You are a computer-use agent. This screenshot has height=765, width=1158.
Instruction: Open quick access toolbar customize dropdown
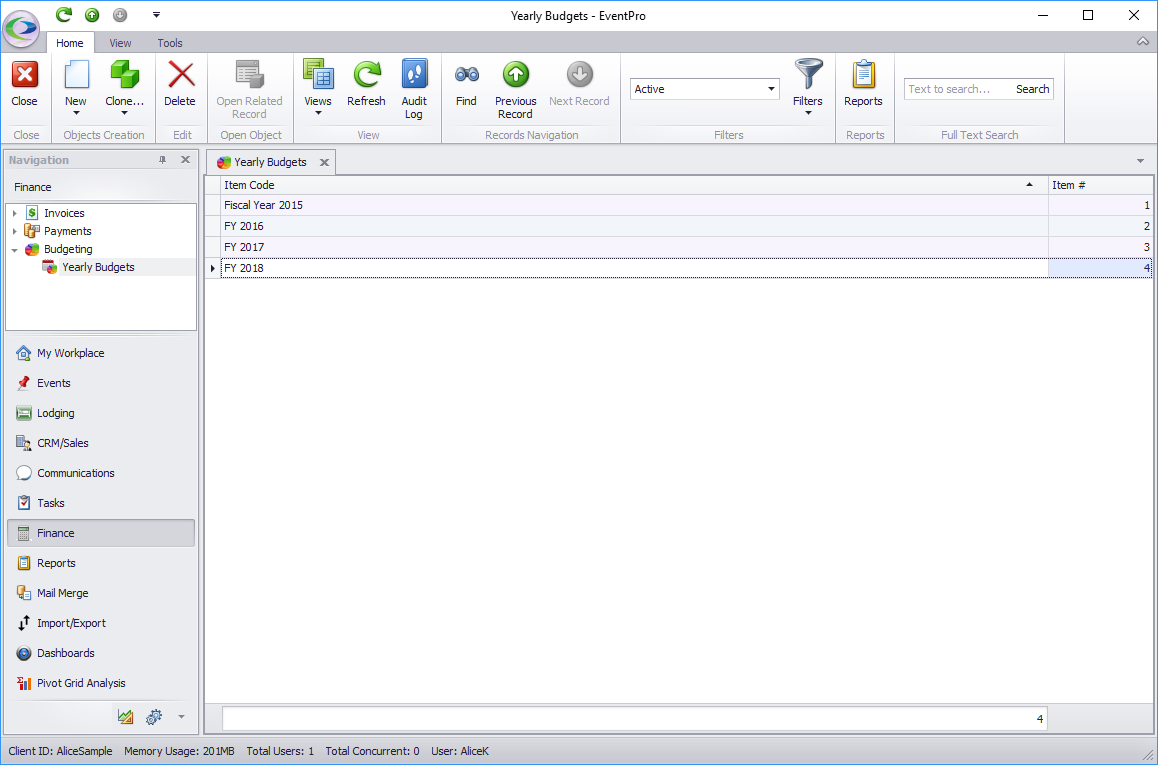pos(156,15)
